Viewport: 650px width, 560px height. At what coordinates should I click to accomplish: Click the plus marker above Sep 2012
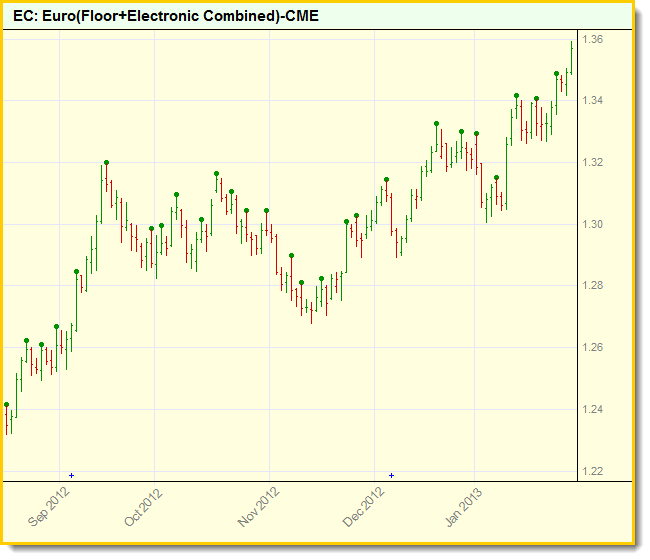(71, 475)
